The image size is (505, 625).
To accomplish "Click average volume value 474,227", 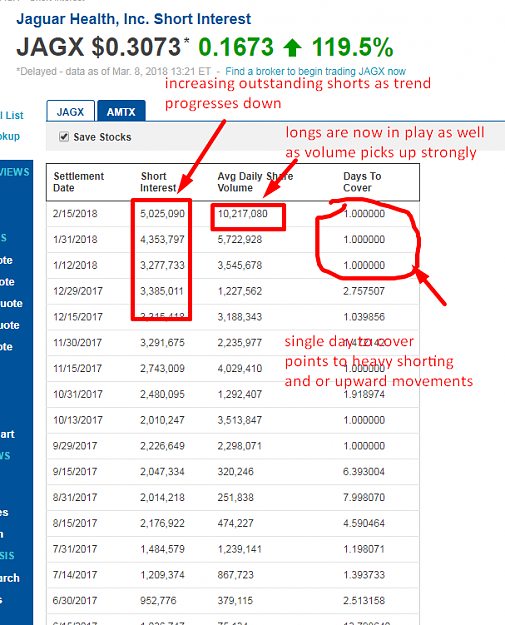I will click(235, 523).
